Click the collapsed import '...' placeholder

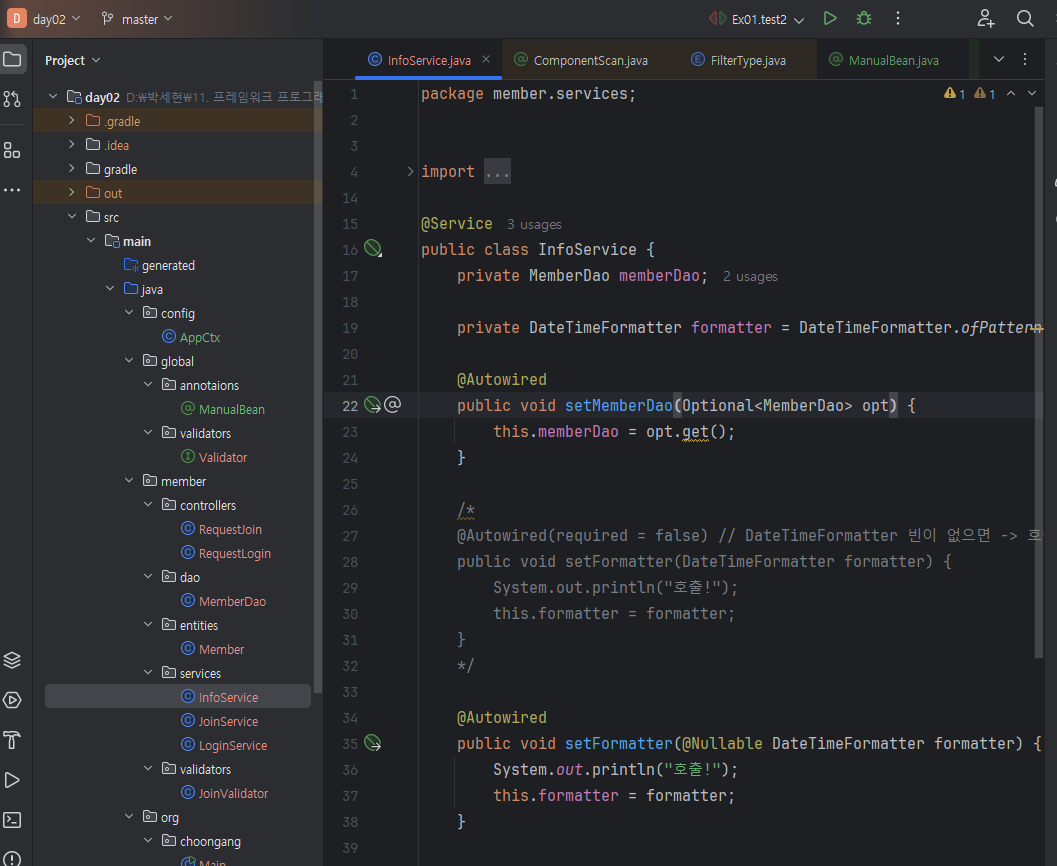(x=497, y=171)
